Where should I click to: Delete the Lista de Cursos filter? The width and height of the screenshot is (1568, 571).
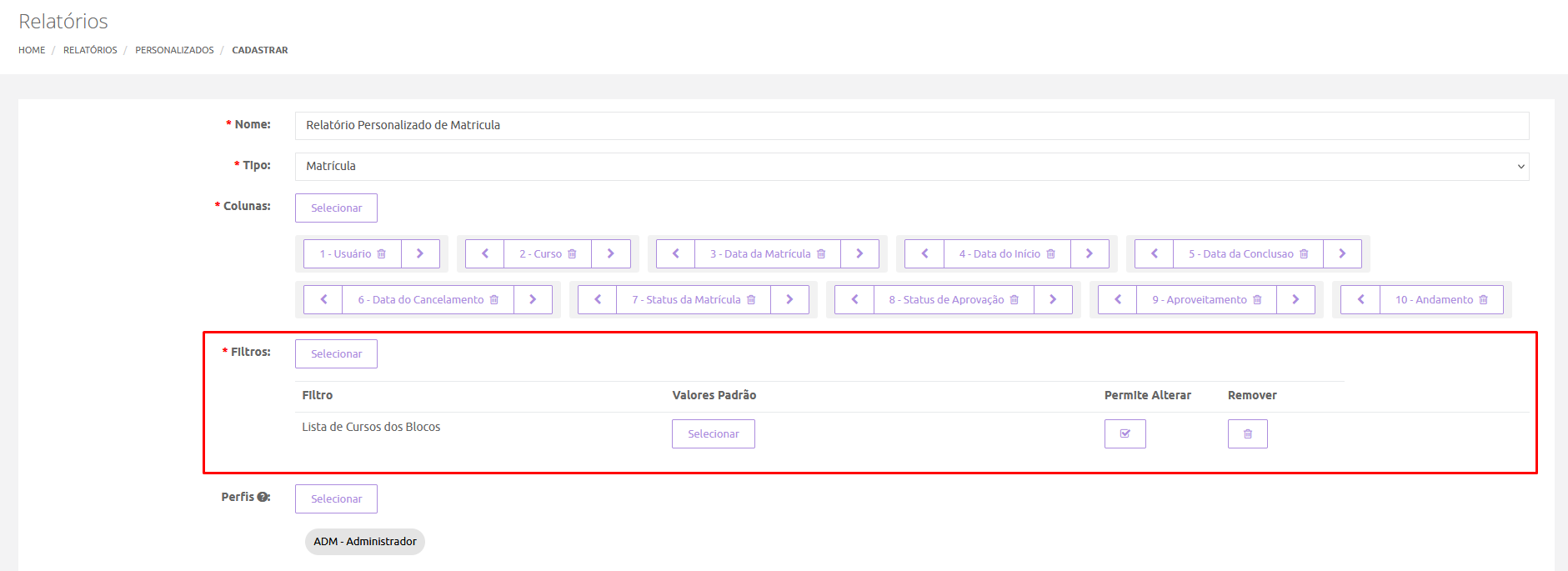[x=1247, y=434]
